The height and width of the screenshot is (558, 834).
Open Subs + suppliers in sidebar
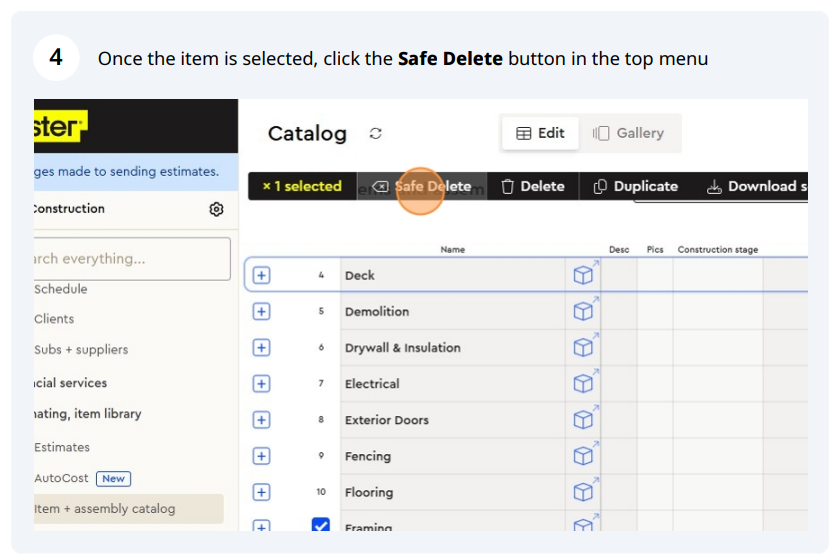pos(81,350)
